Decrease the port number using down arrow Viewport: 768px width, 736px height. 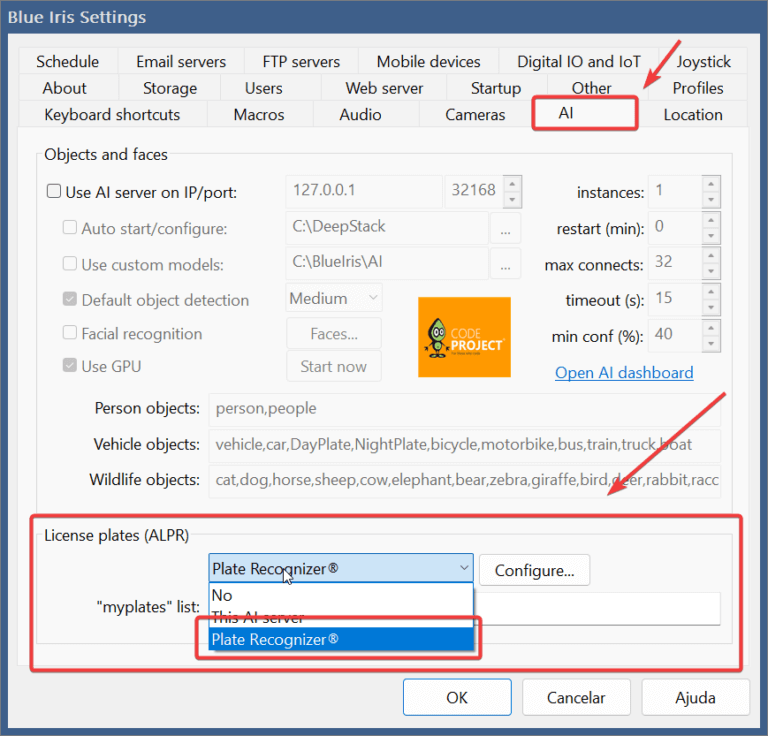(x=512, y=200)
